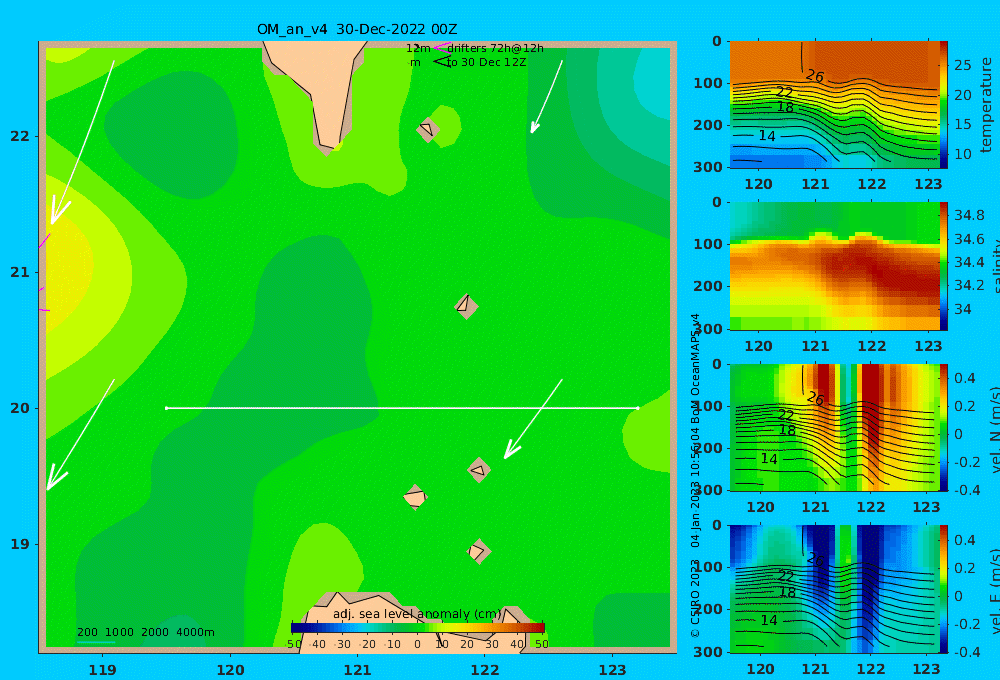The width and height of the screenshot is (1000, 680).
Task: Click depth label 300 on temperature panel
Action: pyautogui.click(x=707, y=166)
